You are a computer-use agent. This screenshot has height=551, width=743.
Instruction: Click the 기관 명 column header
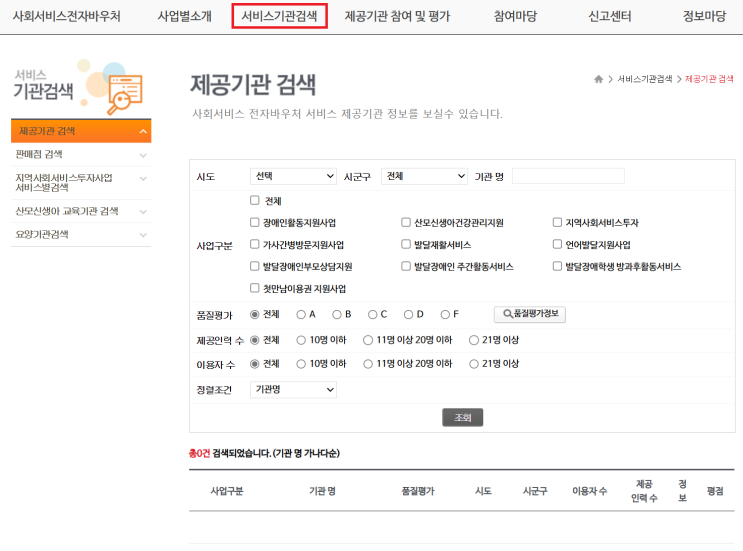point(322,491)
